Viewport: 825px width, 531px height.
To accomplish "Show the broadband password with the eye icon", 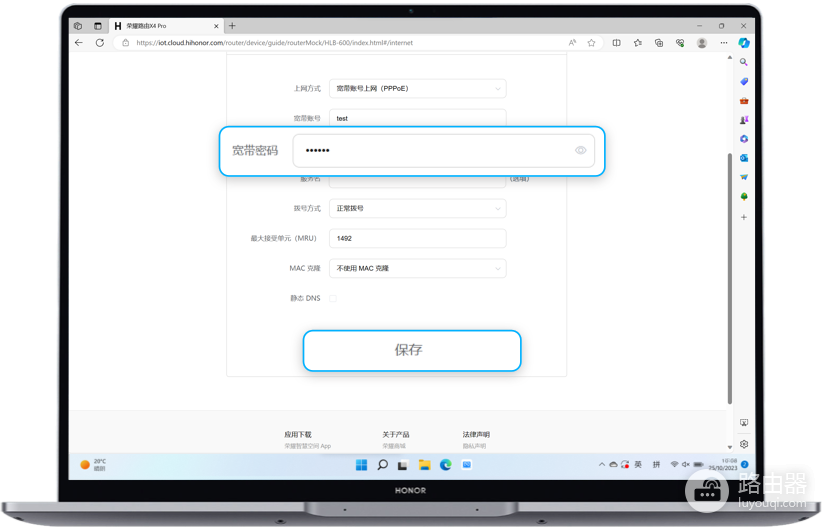I will pos(580,151).
